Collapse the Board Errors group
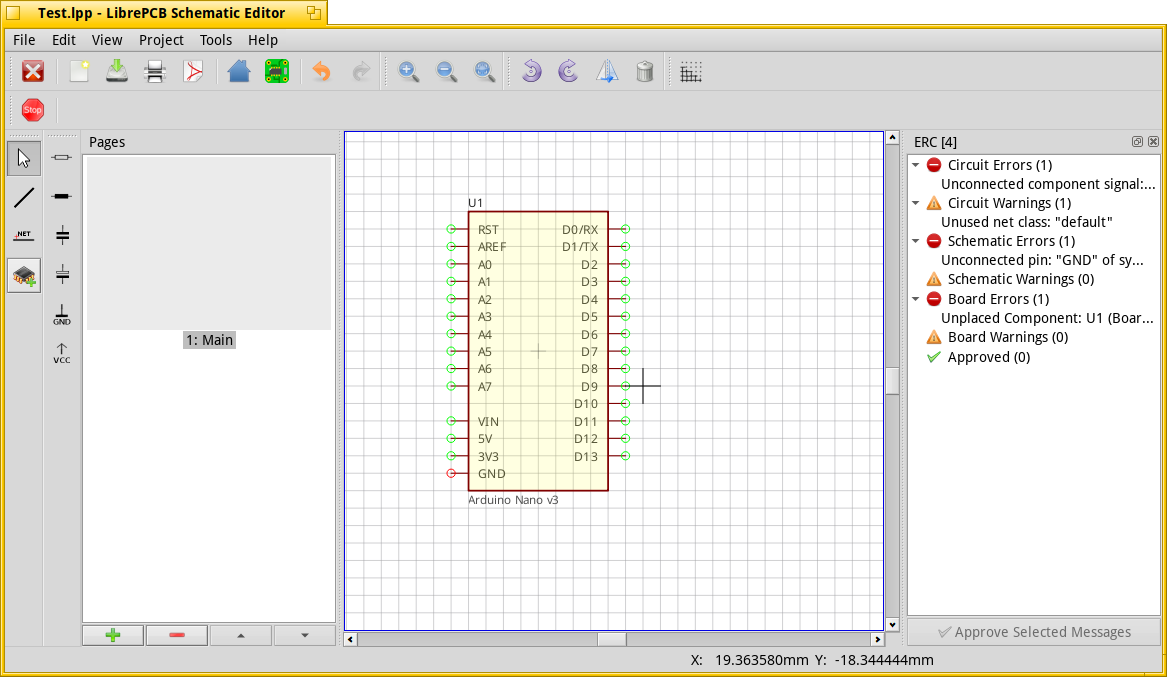This screenshot has width=1167, height=677. coord(916,299)
